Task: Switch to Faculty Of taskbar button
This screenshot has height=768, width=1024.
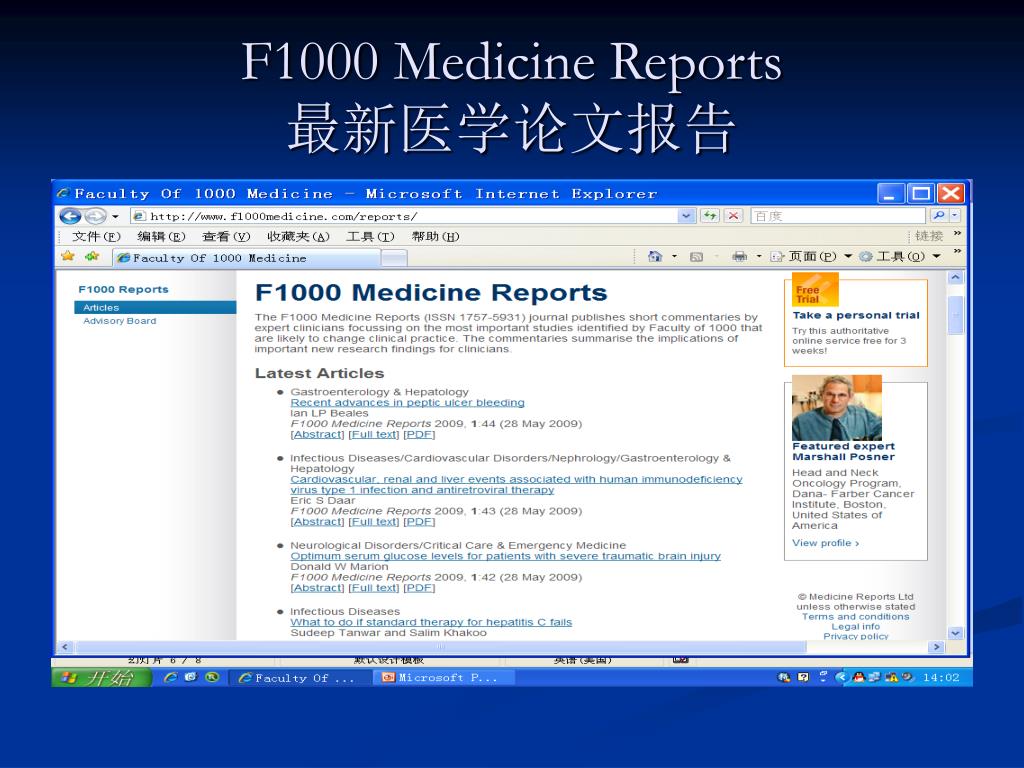Action: pyautogui.click(x=301, y=678)
